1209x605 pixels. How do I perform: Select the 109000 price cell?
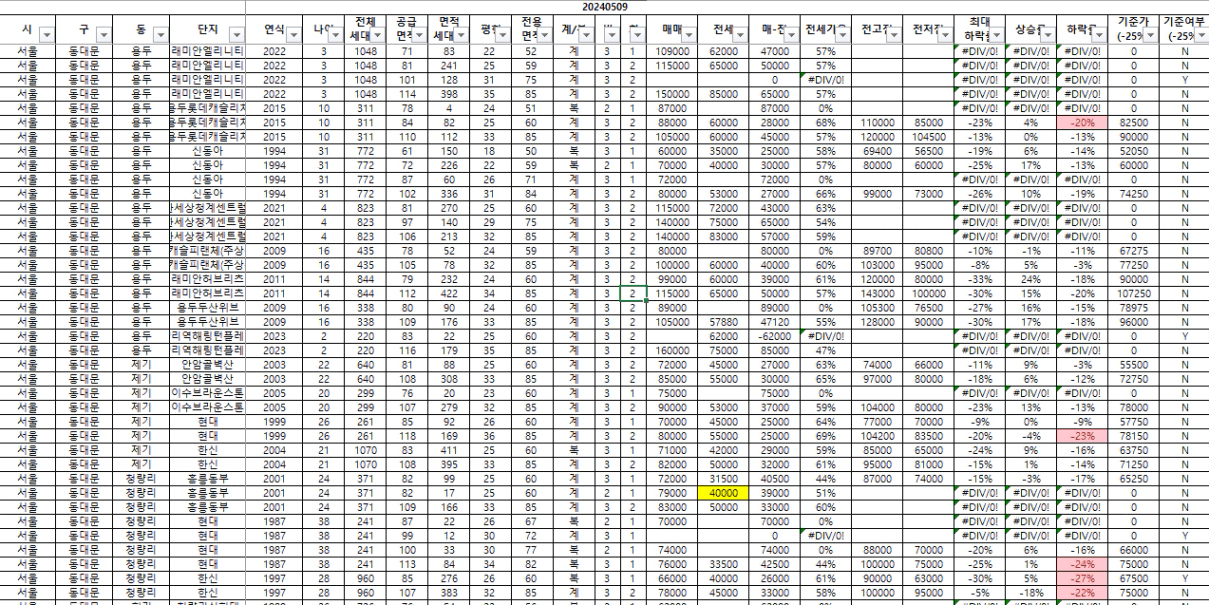coord(671,49)
